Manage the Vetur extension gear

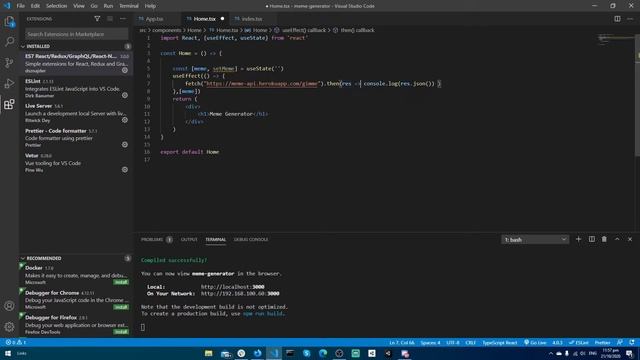pyautogui.click(x=125, y=169)
